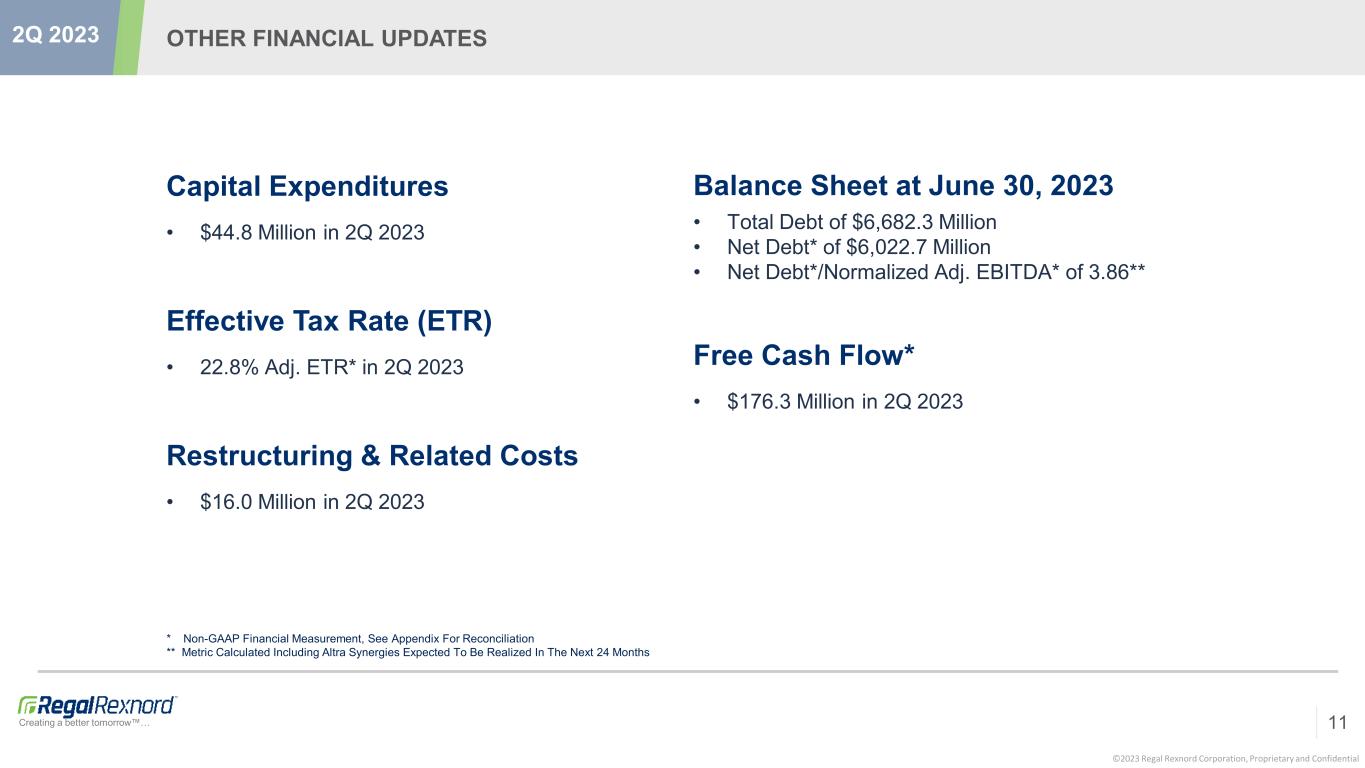Select the Free Cash Flow heading
Viewport: 1365px width, 768px height.
coord(804,355)
